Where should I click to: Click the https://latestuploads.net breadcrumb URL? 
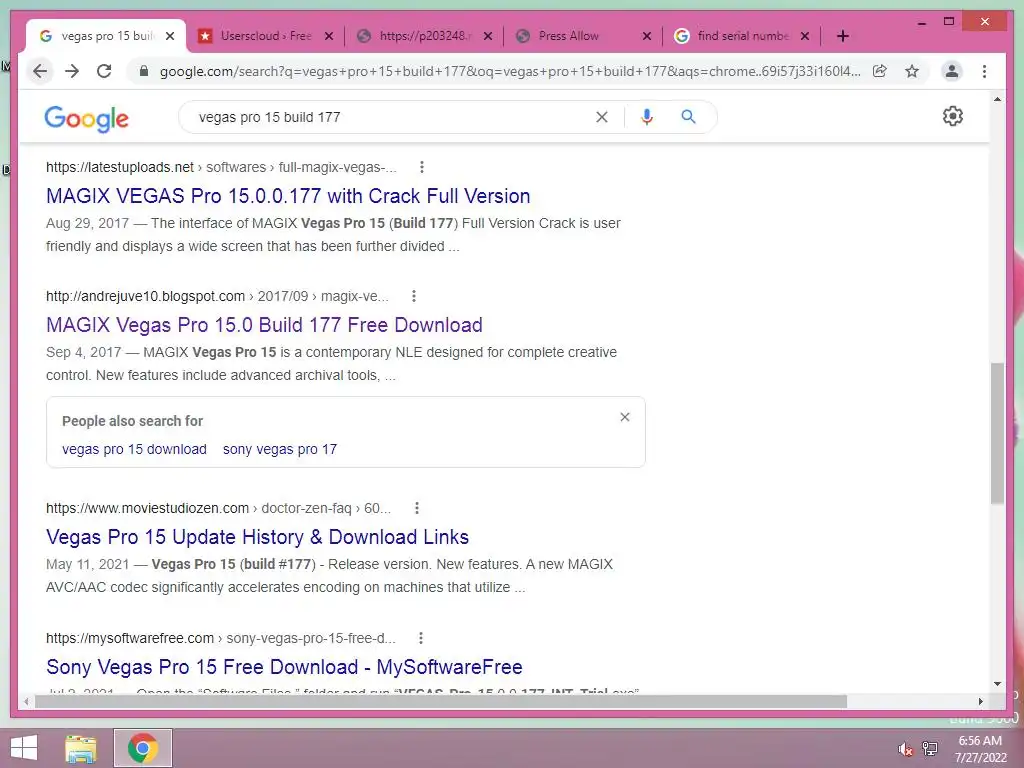tap(120, 167)
